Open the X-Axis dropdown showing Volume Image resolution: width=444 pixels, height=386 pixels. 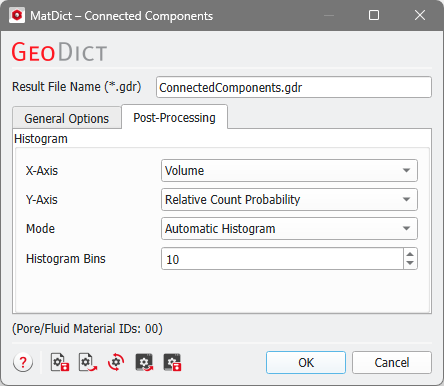click(289, 170)
